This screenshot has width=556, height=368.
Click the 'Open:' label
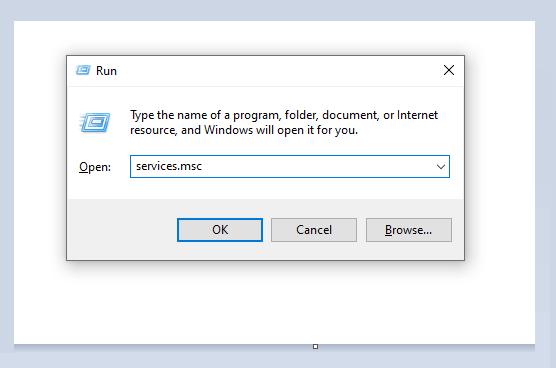(95, 167)
